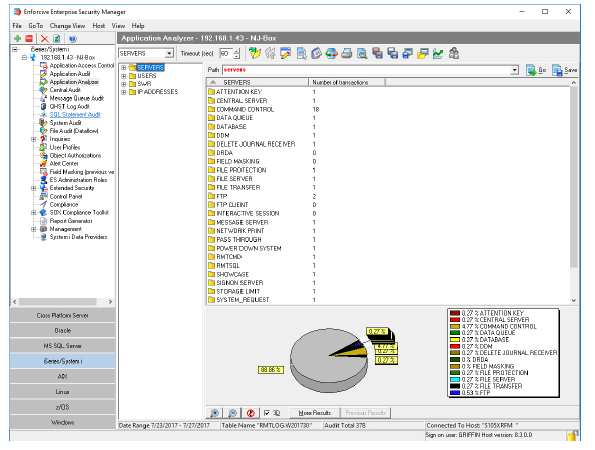This screenshot has height=450, width=595.
Task: Select the MS SQL Server platform panel
Action: point(63,346)
